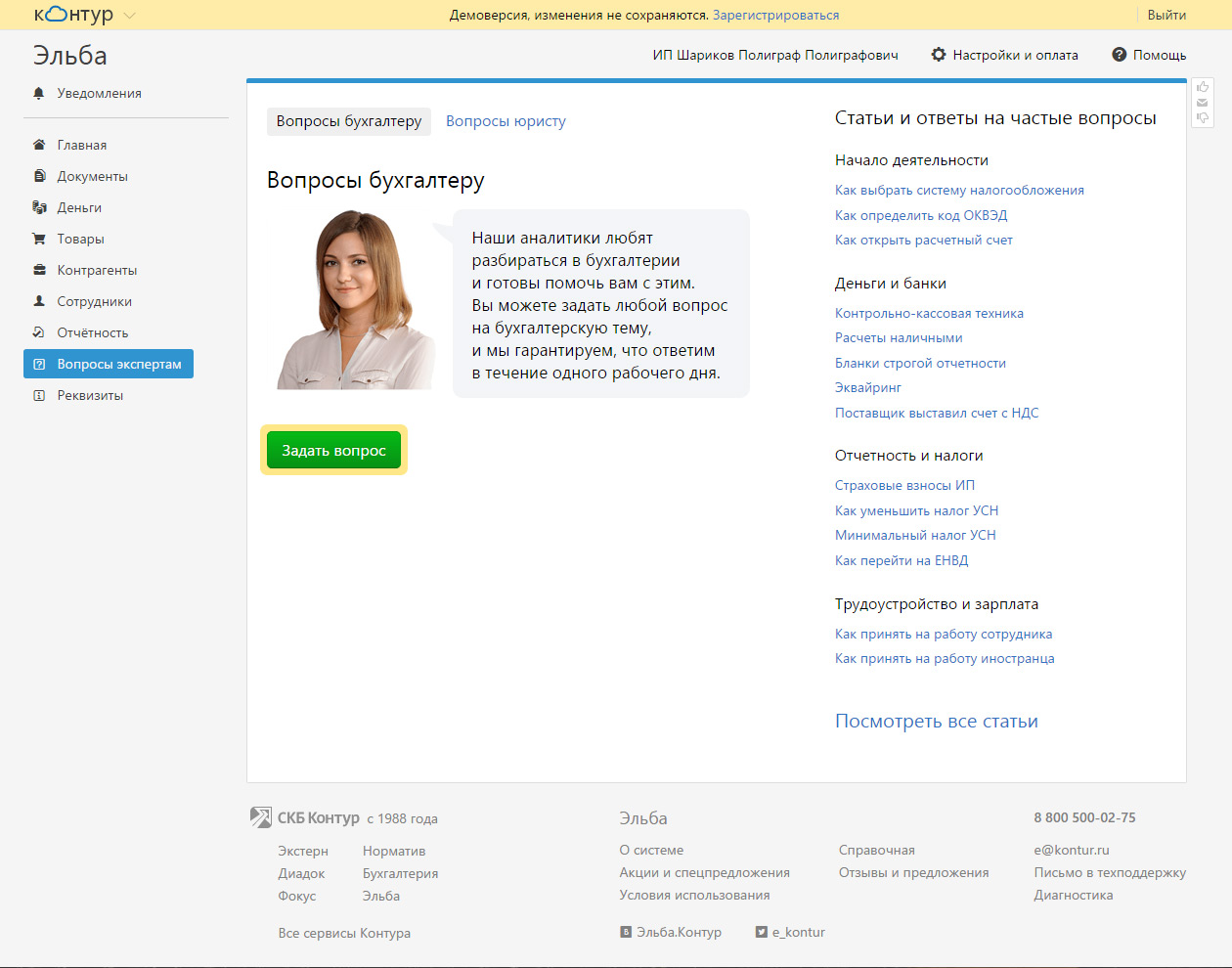1232x968 pixels.
Task: Click the thumbs-up feedback icon
Action: [x=1203, y=87]
